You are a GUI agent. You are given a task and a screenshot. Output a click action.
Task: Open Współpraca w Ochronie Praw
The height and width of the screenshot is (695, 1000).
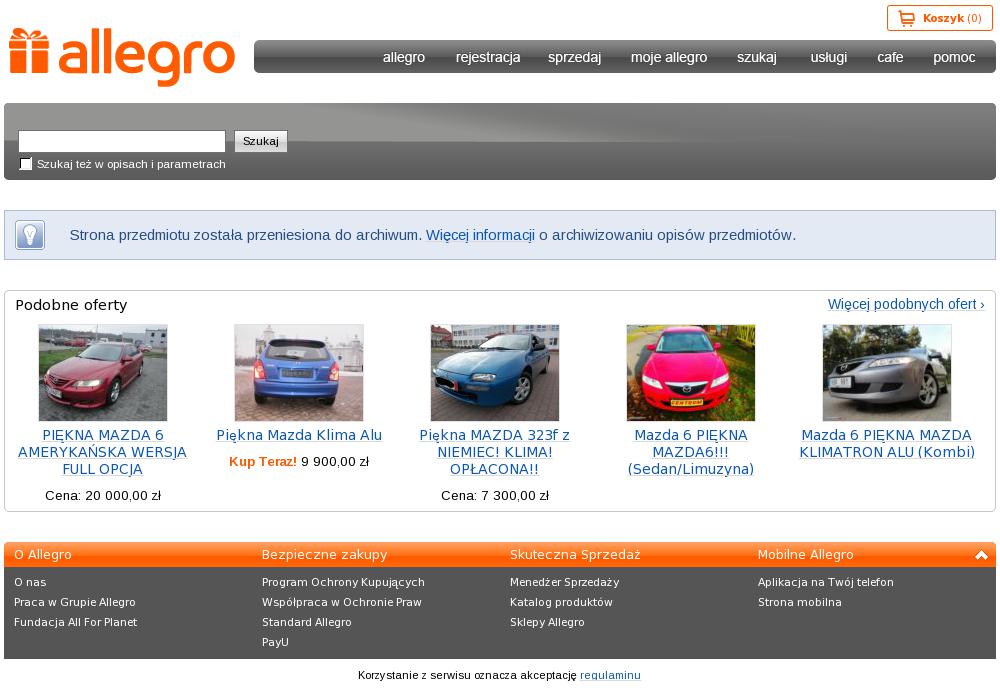coord(342,602)
